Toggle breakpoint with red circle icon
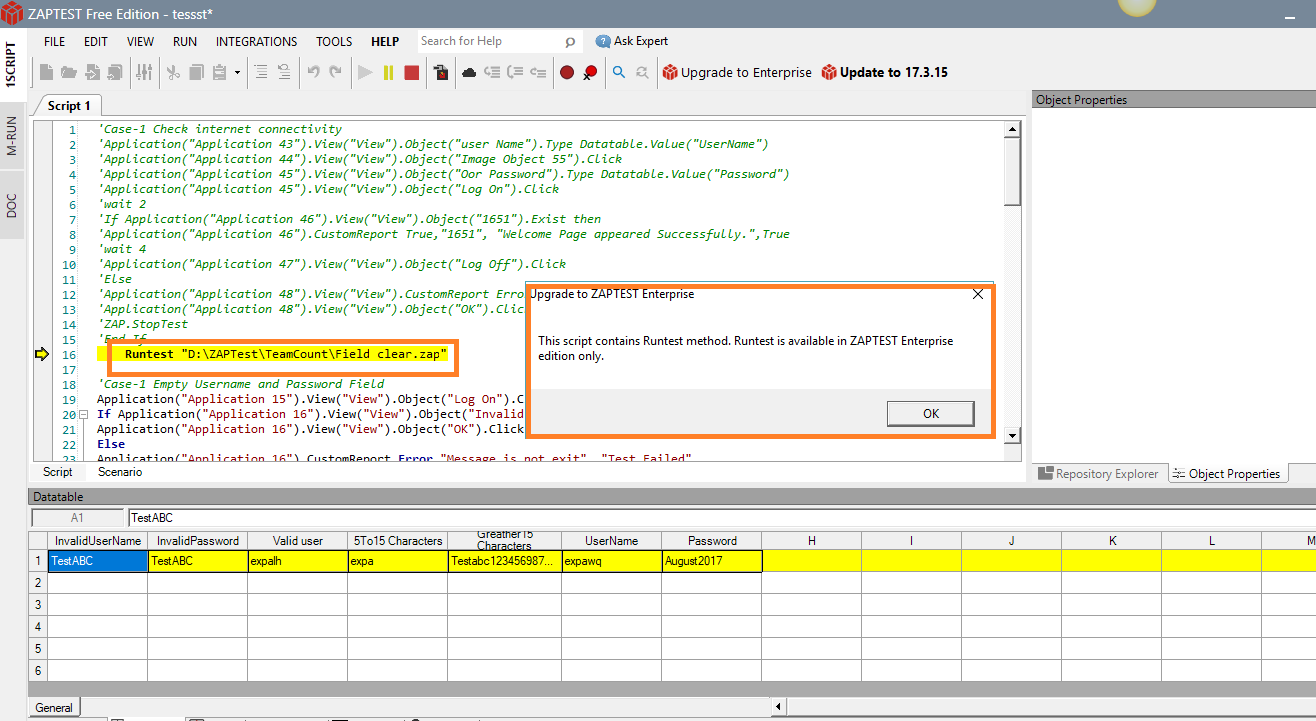Viewport: 1316px width, 721px height. tap(567, 72)
